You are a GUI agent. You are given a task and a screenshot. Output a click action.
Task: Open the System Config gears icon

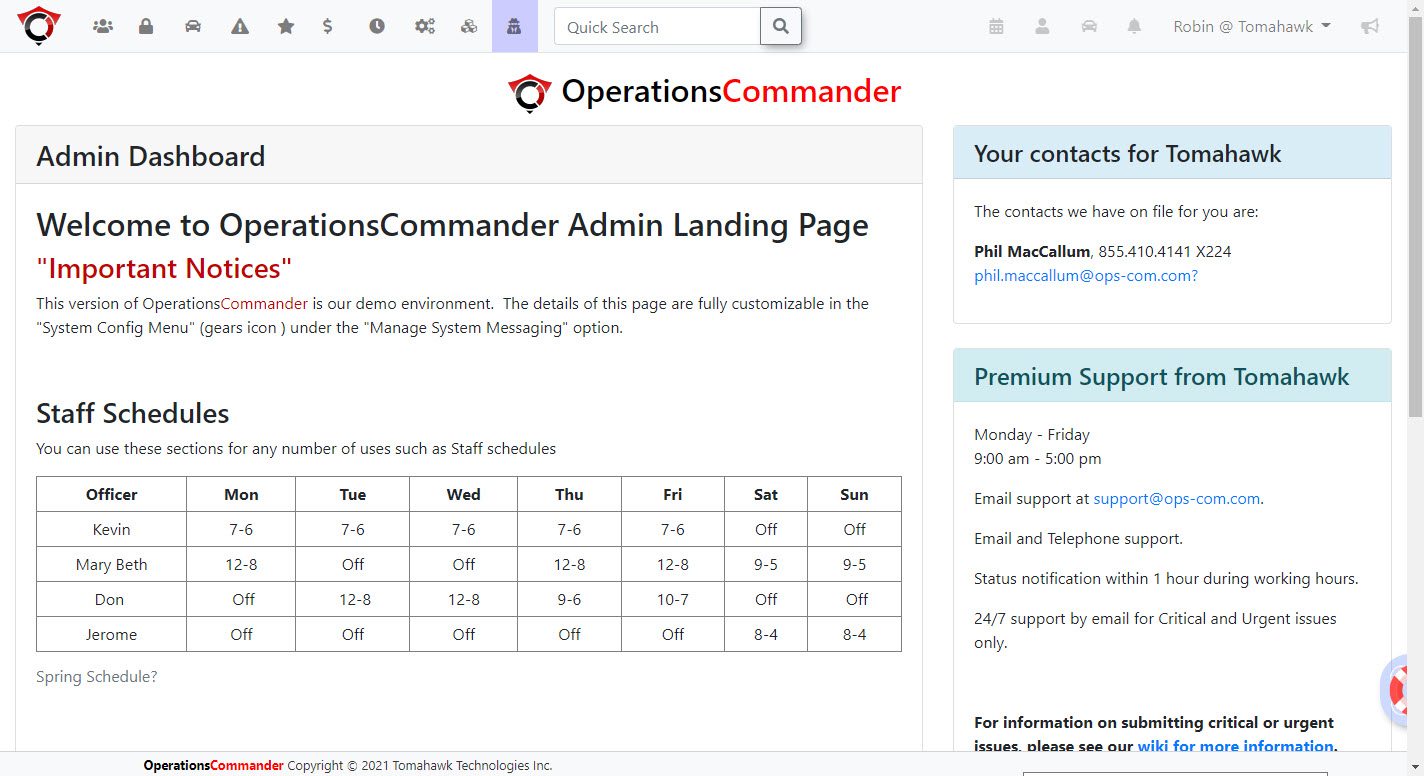coord(424,26)
